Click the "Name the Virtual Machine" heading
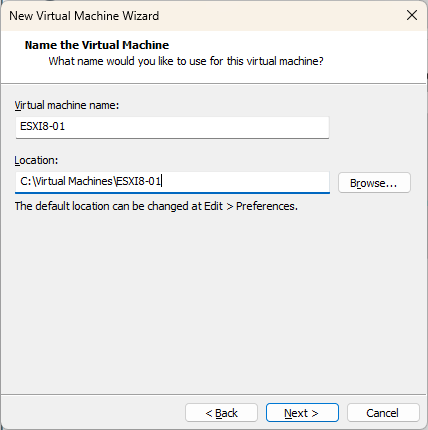428x430 pixels. [97, 45]
